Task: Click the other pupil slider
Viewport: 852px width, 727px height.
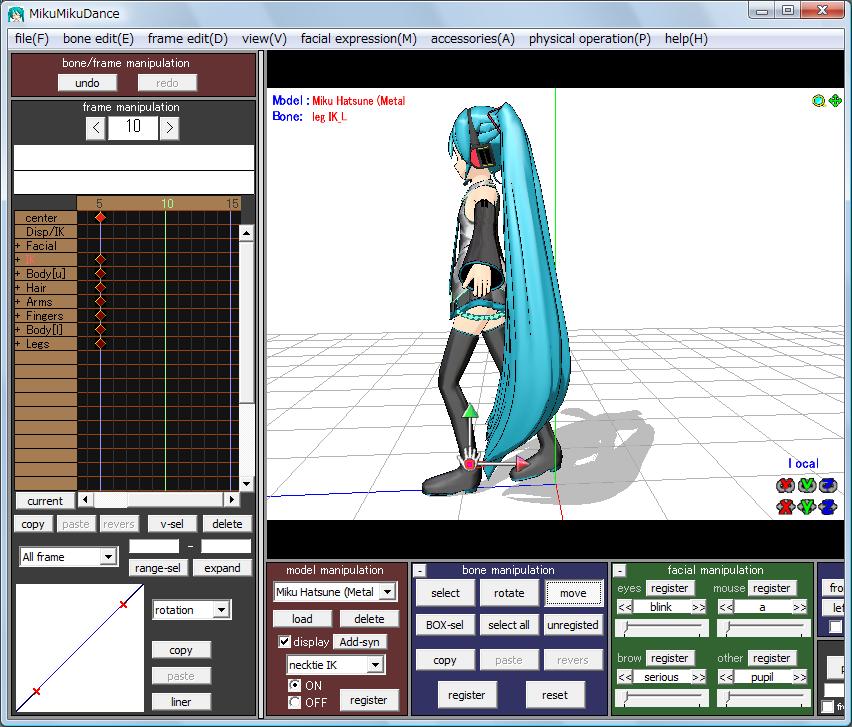Action: [763, 698]
